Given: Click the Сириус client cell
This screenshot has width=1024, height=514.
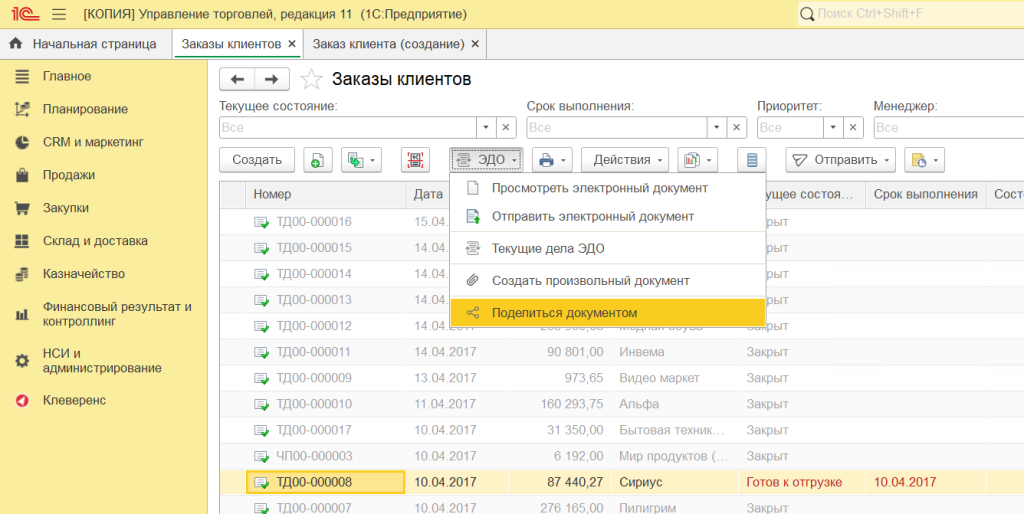Looking at the screenshot, I should click(x=675, y=483).
